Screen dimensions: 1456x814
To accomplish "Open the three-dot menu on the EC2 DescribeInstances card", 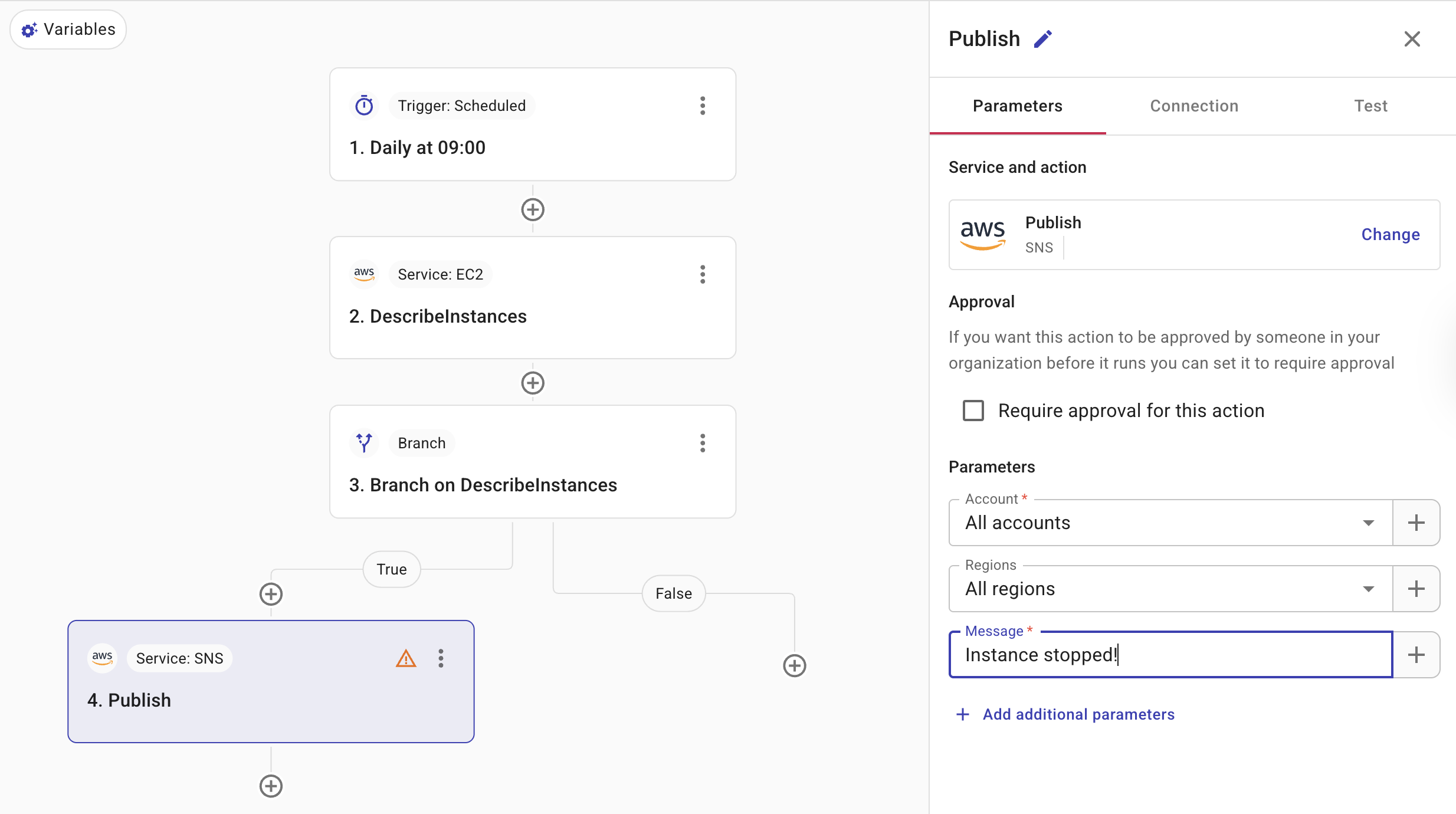I will point(702,274).
